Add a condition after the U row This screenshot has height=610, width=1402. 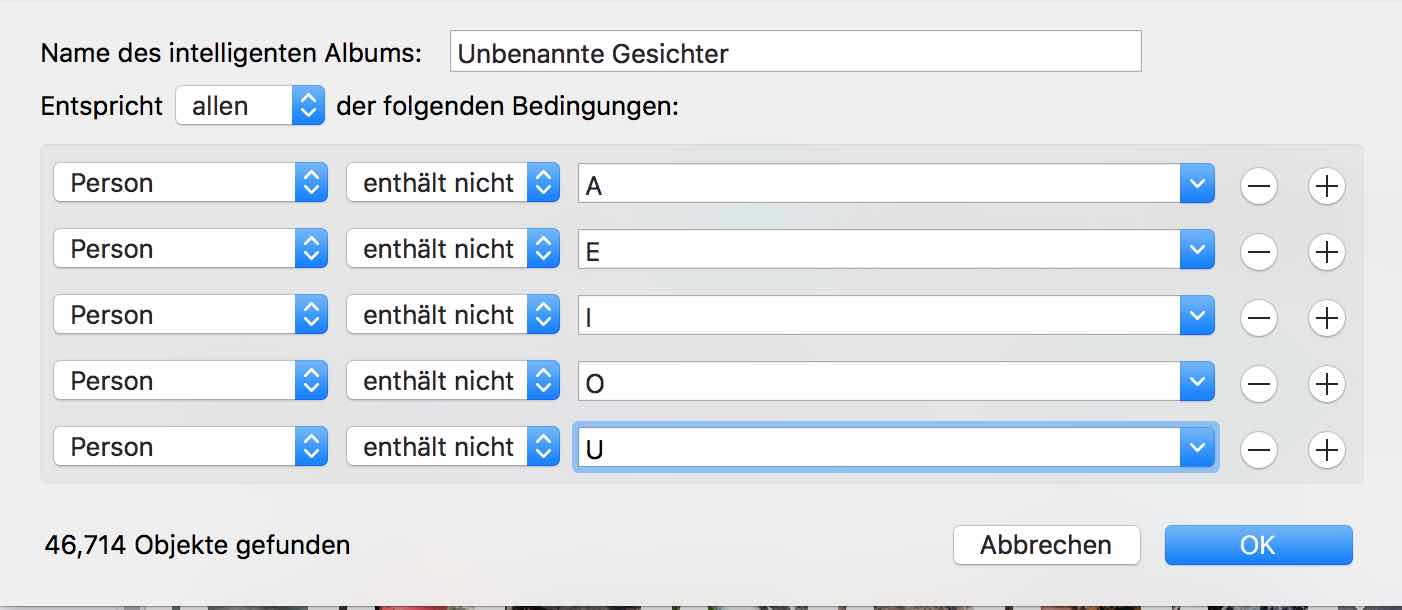click(x=1326, y=450)
